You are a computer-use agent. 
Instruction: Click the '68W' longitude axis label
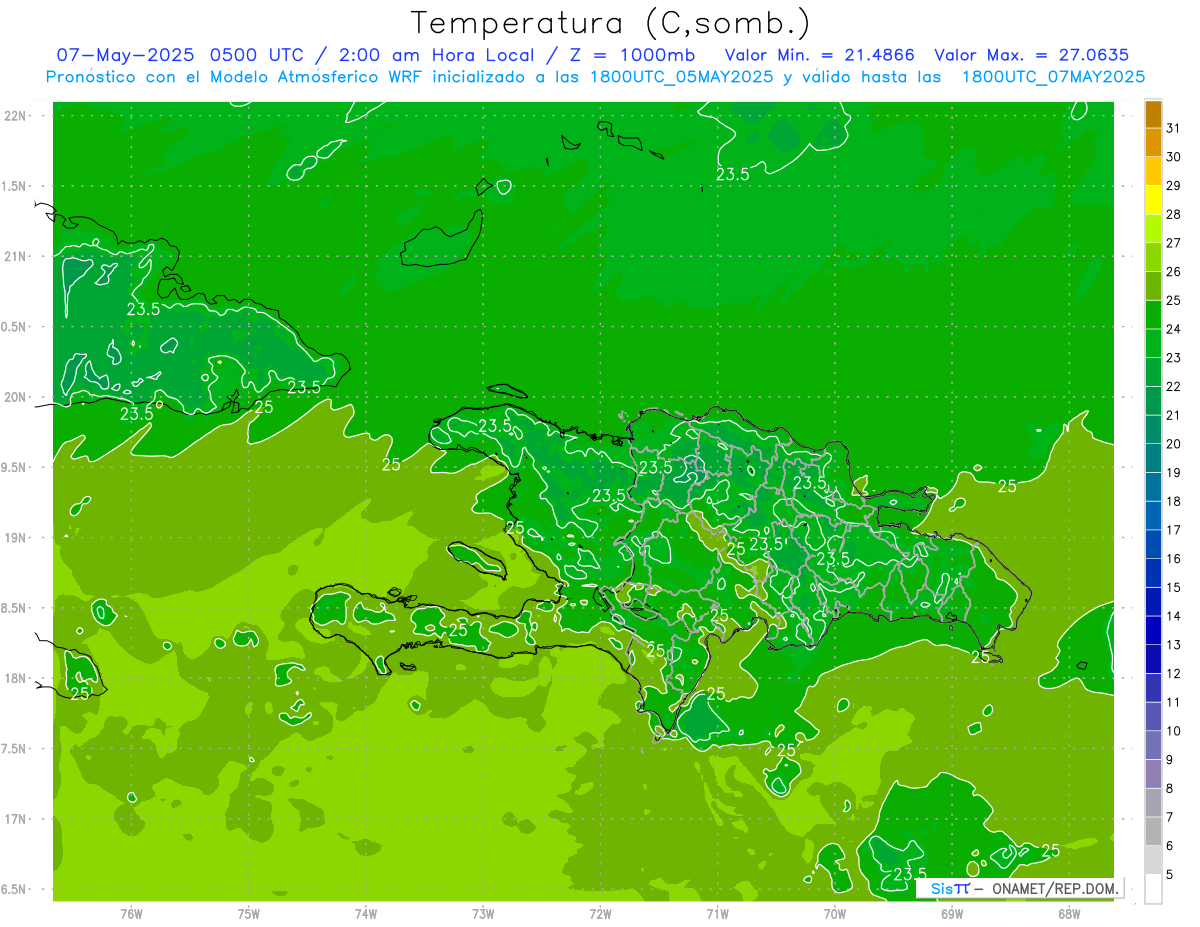pos(1069,914)
